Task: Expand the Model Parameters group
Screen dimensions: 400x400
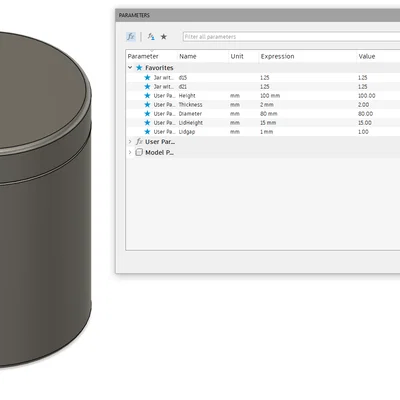Action: pyautogui.click(x=130, y=152)
